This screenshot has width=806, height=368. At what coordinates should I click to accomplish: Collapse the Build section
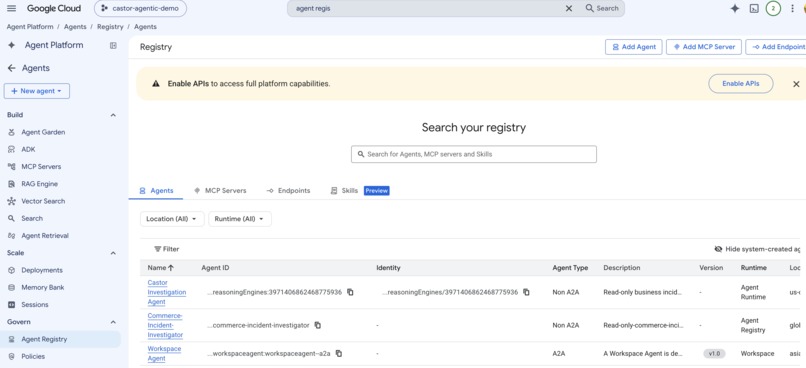tap(113, 115)
